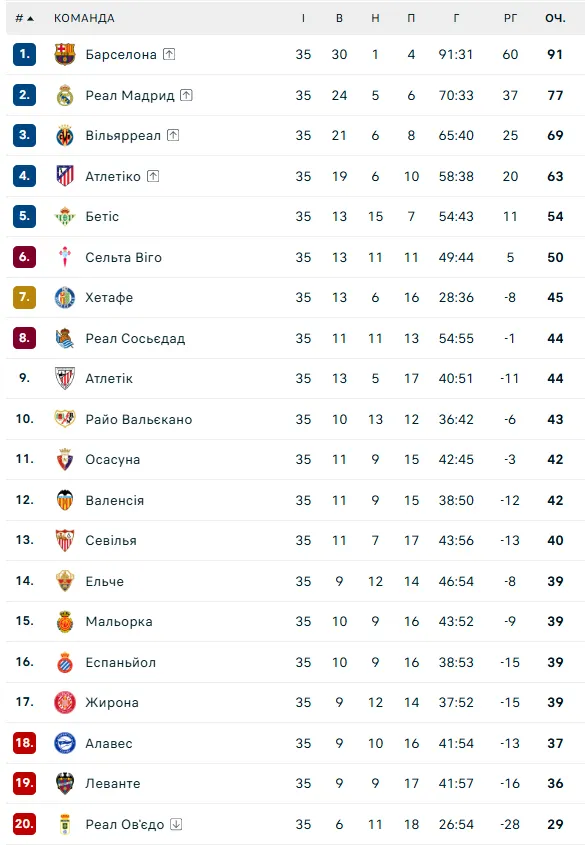This screenshot has width=585, height=845.
Task: Click relegation arrow icon beside Реал Ов'єдо
Action: click(176, 824)
